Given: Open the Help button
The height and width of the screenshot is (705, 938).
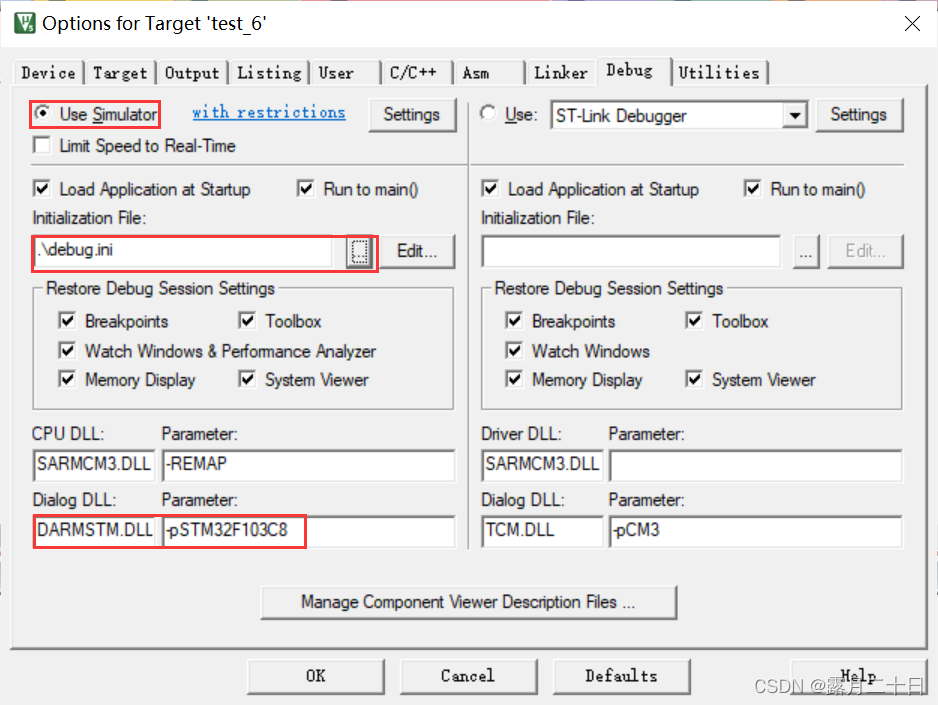Looking at the screenshot, I should pyautogui.click(x=858, y=676).
